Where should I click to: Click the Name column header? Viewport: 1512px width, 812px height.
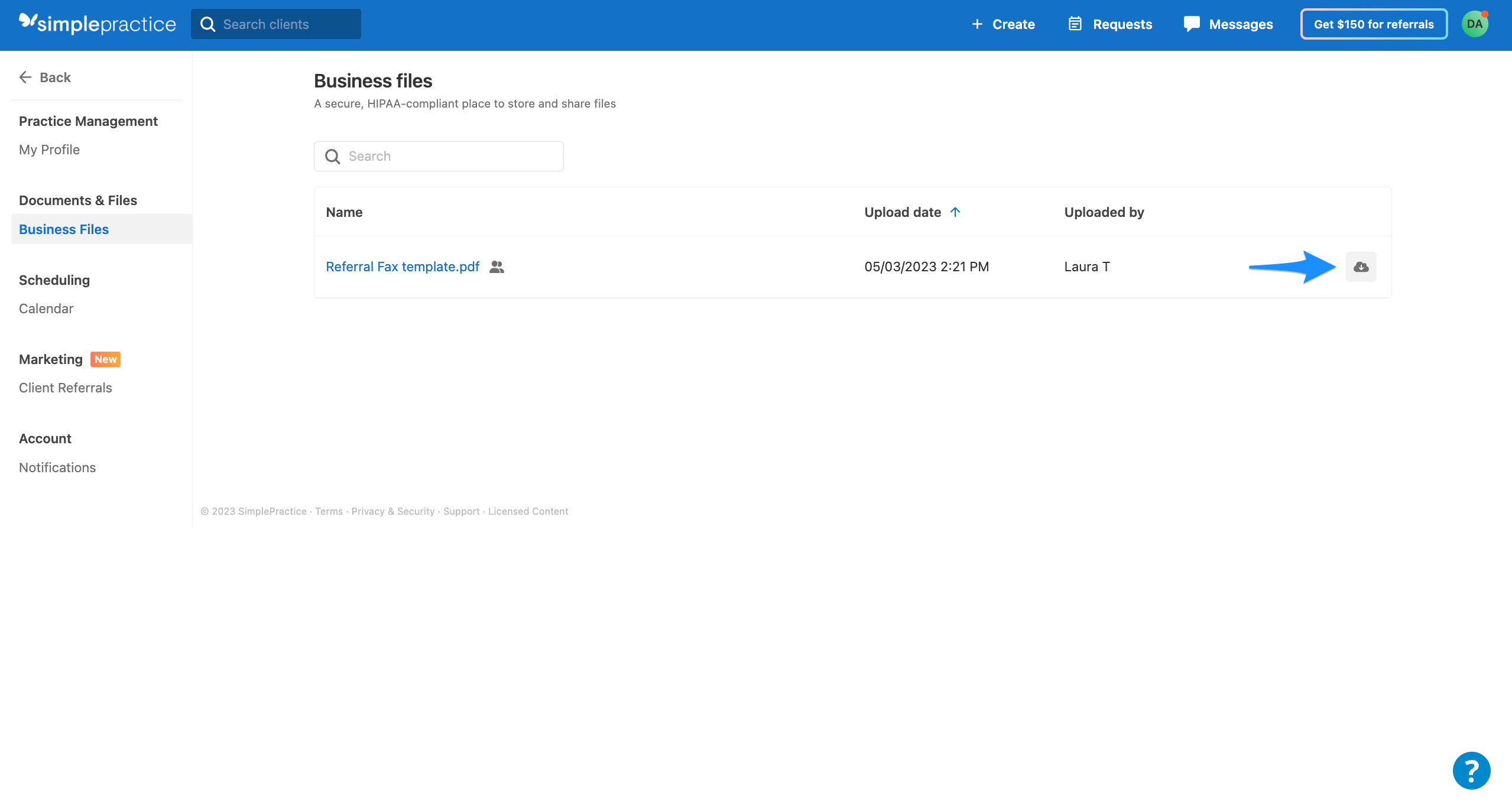344,212
